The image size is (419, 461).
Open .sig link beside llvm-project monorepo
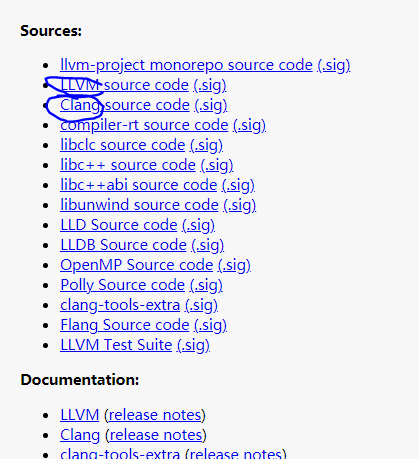334,65
